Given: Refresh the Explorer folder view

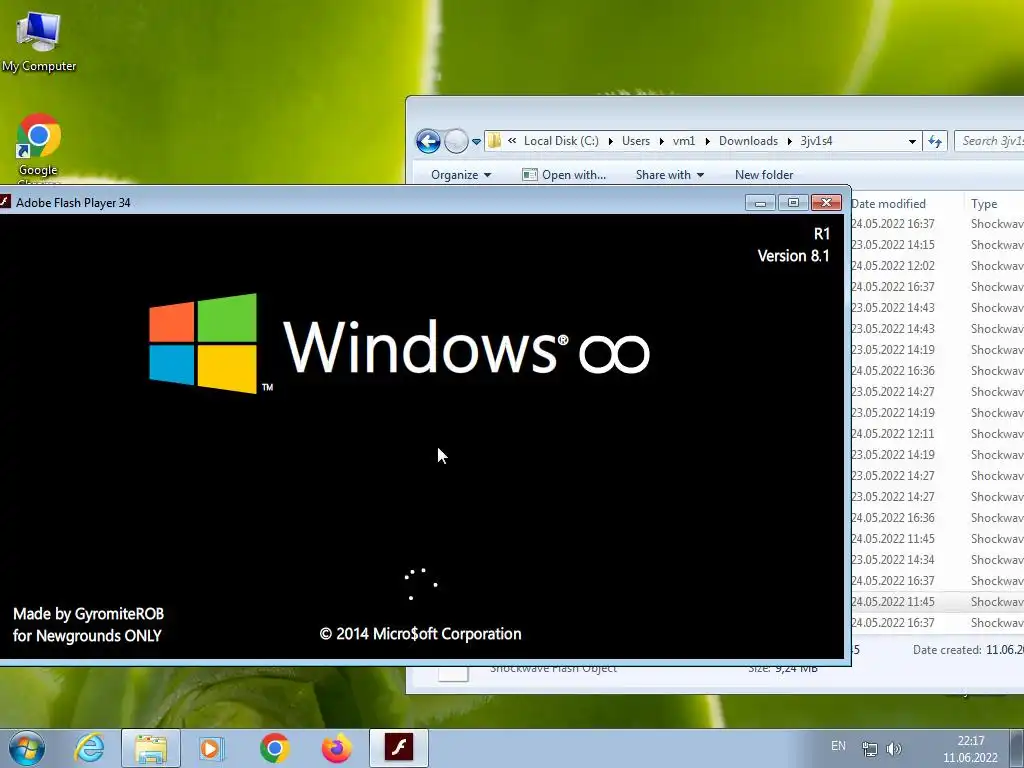Looking at the screenshot, I should pyautogui.click(x=935, y=141).
